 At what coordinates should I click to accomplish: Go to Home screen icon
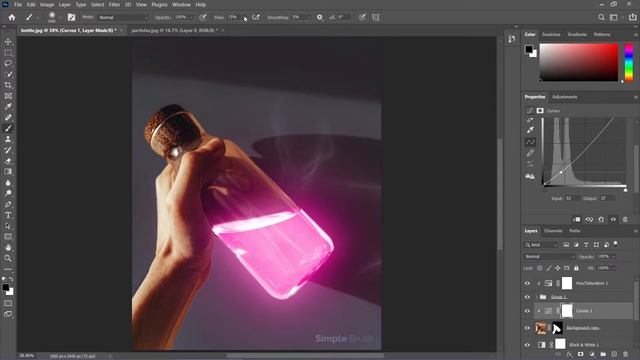tap(12, 18)
